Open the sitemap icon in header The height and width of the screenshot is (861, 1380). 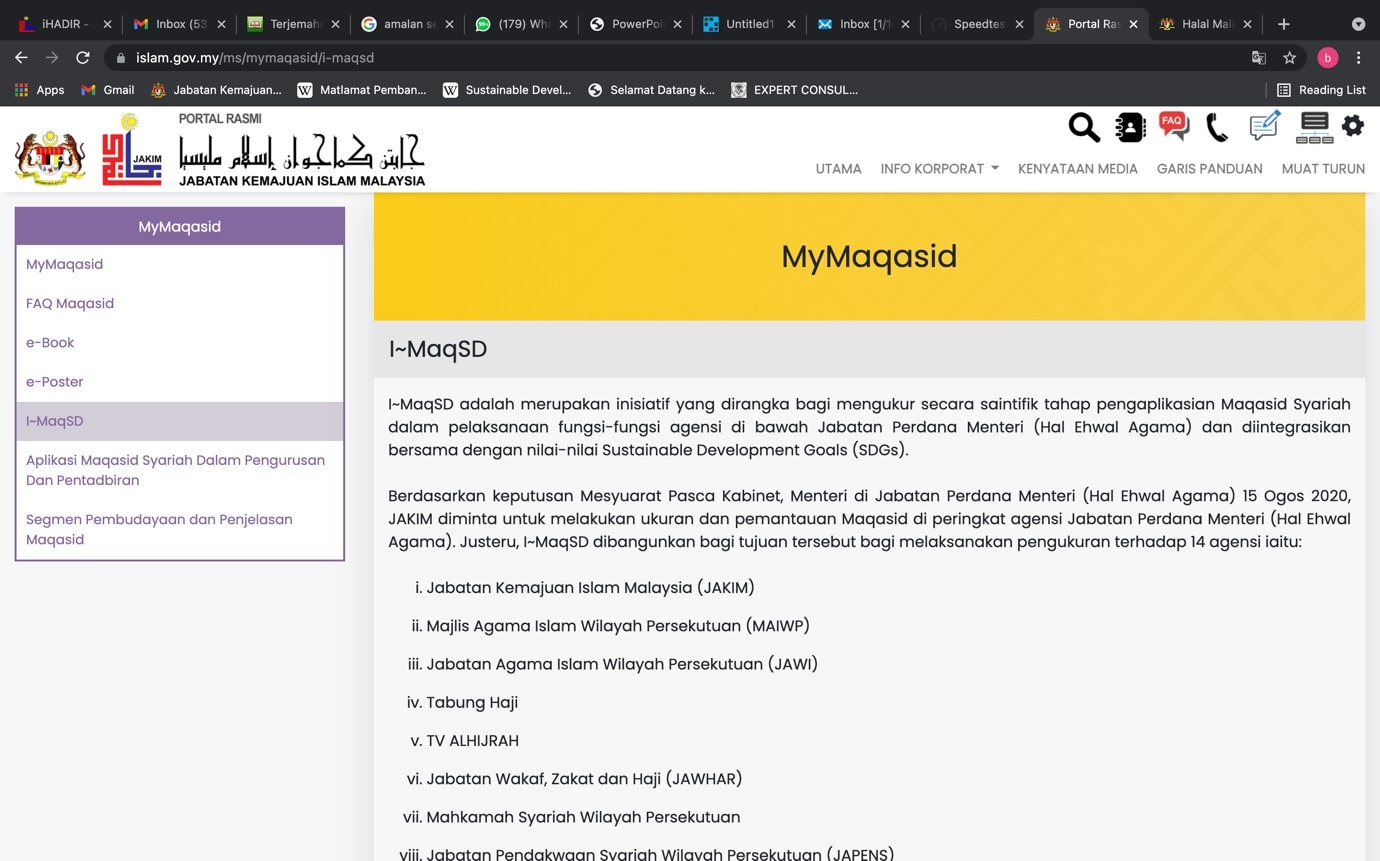click(1314, 127)
